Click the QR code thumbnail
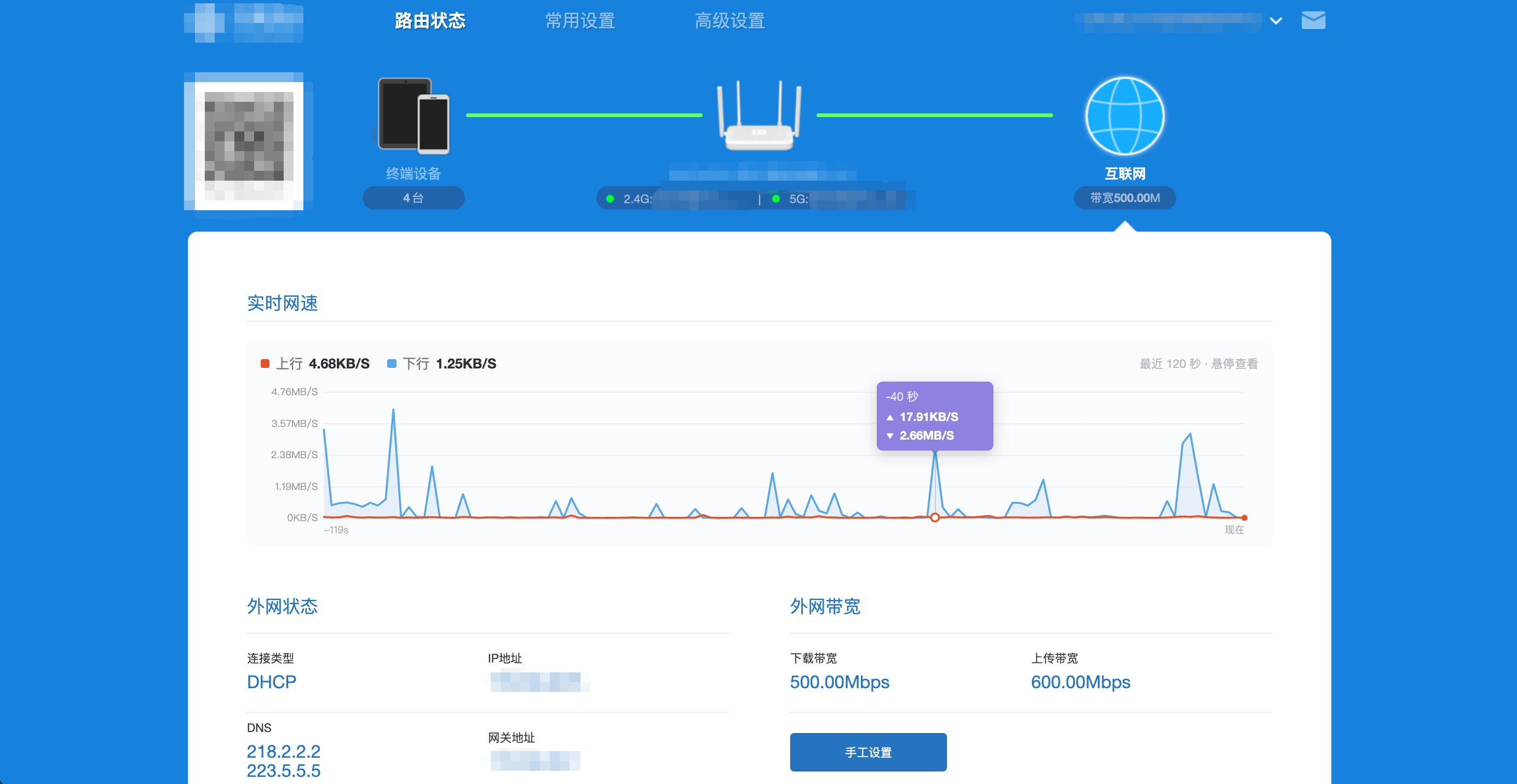The width and height of the screenshot is (1517, 784). pos(249,141)
